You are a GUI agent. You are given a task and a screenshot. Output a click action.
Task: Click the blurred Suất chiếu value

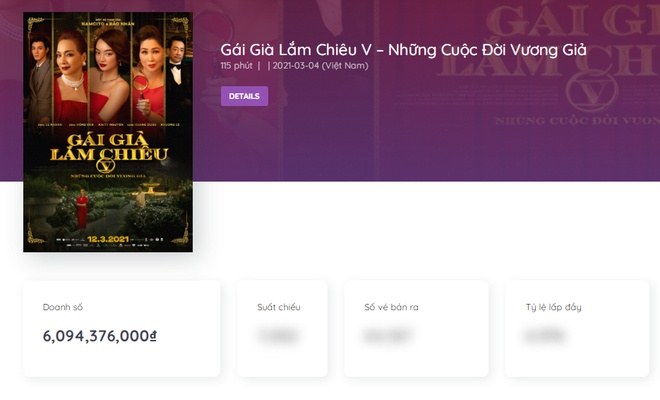pos(279,336)
